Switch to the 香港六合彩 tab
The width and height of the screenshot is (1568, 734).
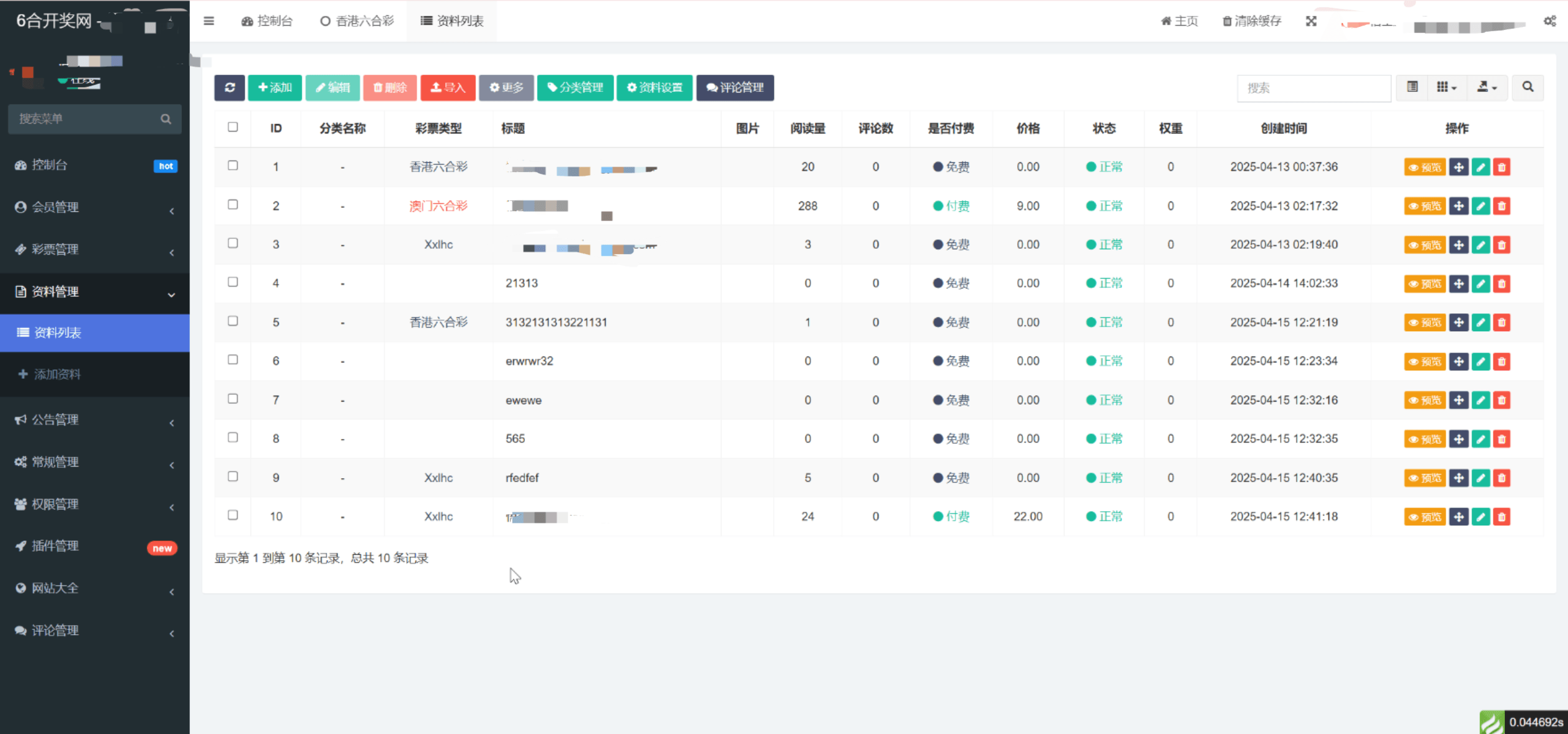tap(357, 21)
